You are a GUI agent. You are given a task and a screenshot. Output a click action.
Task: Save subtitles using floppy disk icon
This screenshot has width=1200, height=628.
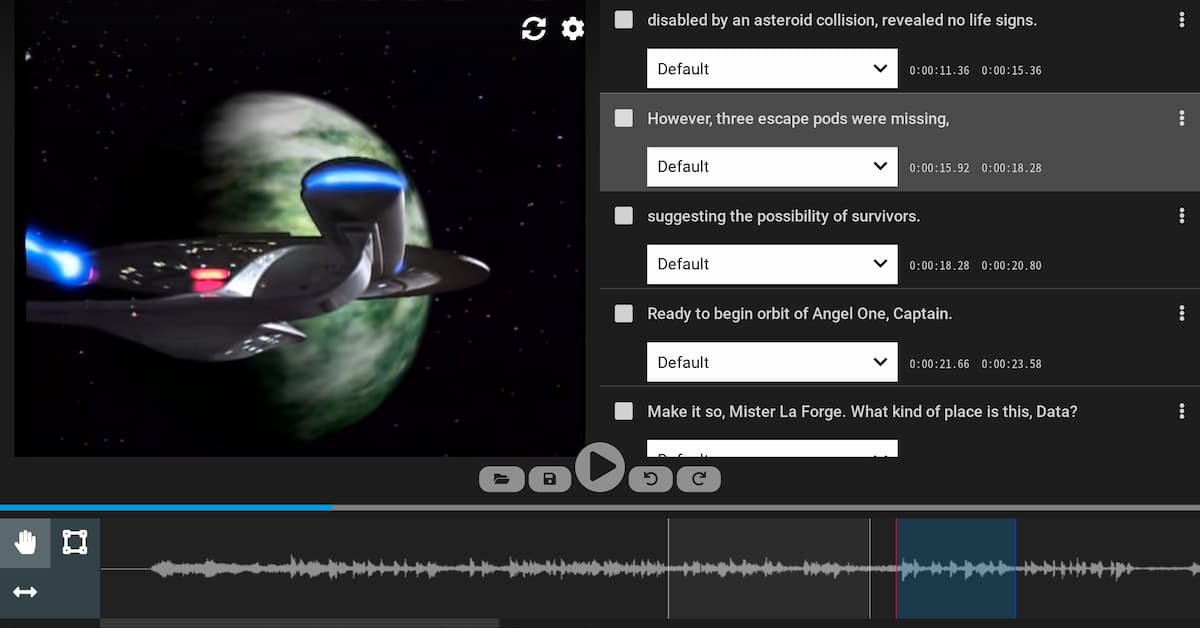549,479
